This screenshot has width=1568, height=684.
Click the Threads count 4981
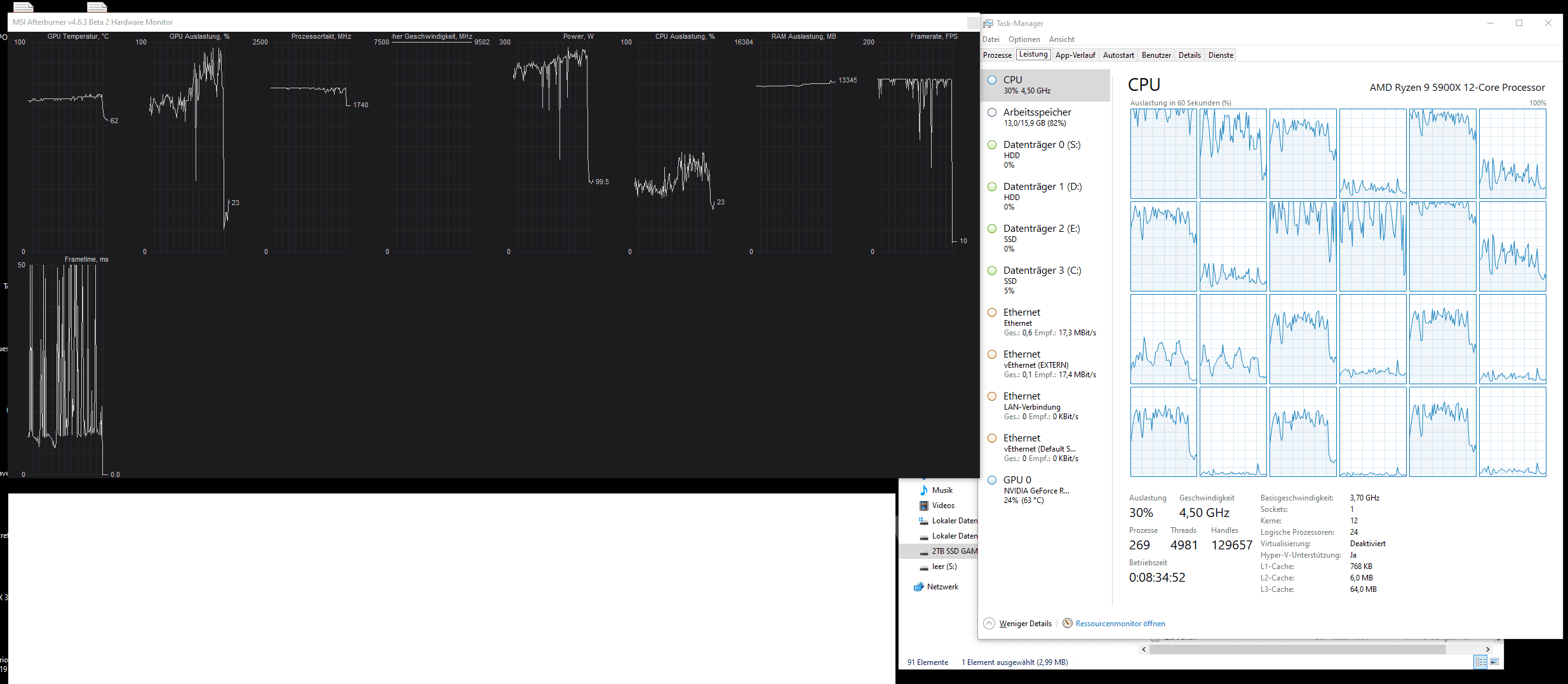pos(1184,545)
